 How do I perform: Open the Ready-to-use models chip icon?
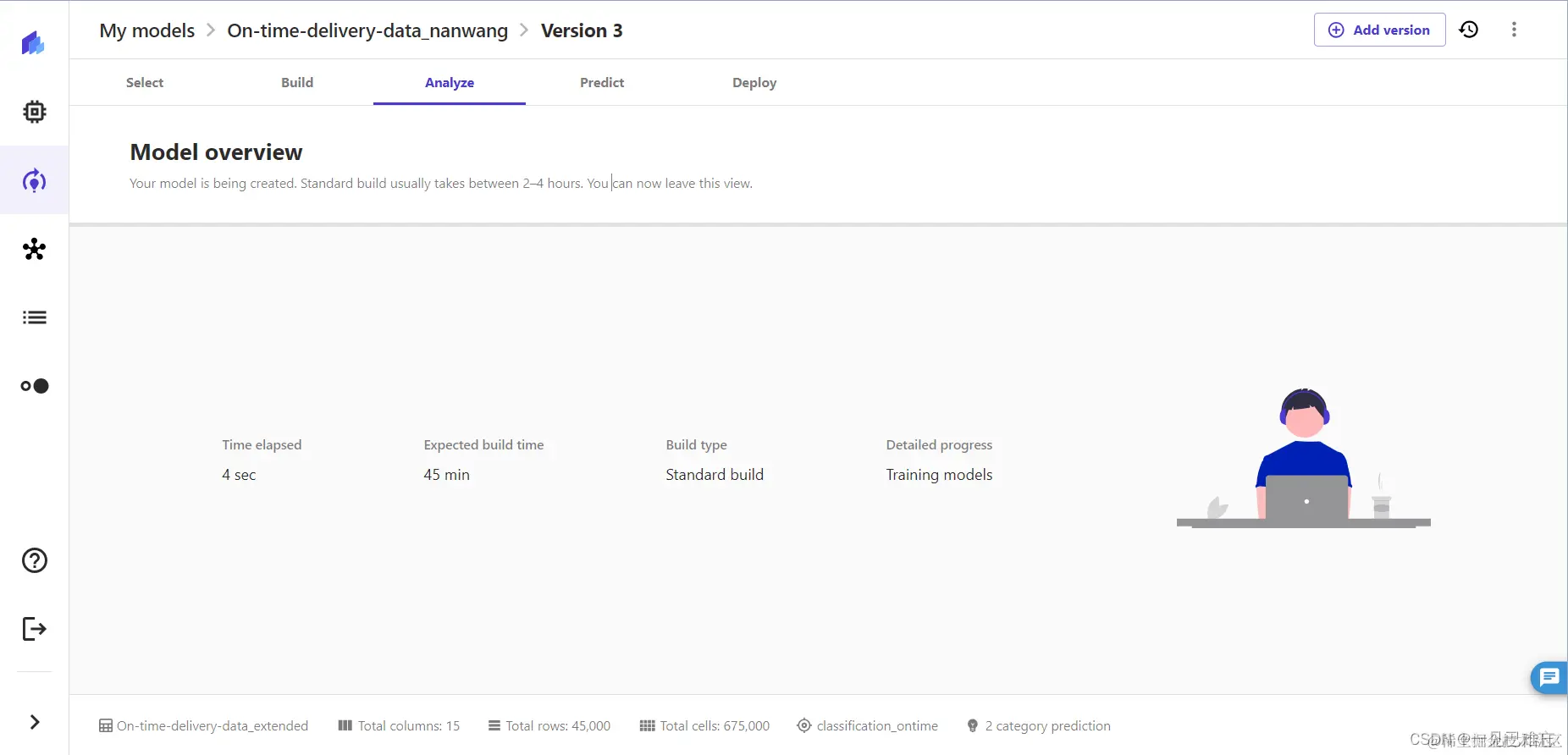pyautogui.click(x=35, y=112)
